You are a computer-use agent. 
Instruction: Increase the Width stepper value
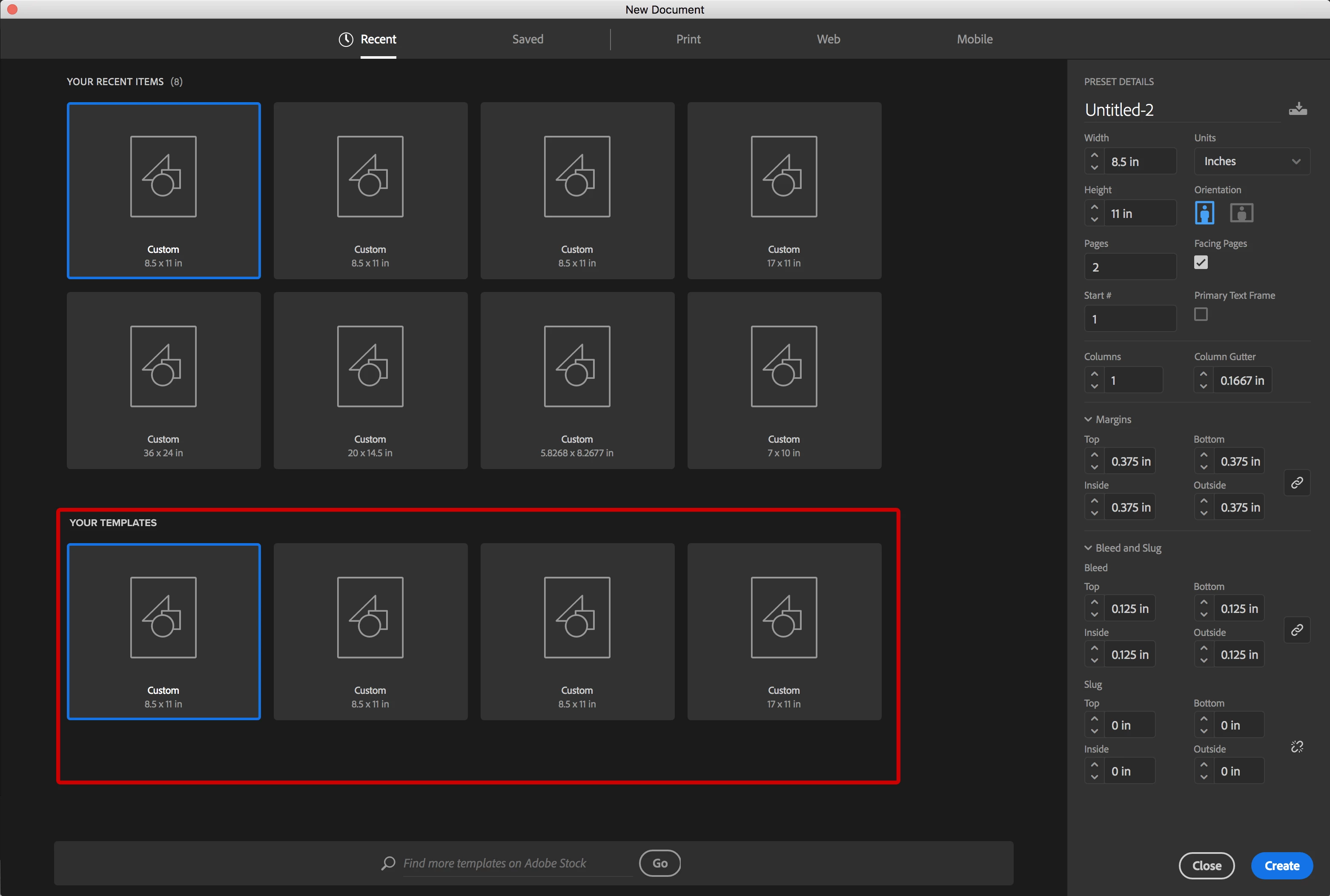(1094, 155)
